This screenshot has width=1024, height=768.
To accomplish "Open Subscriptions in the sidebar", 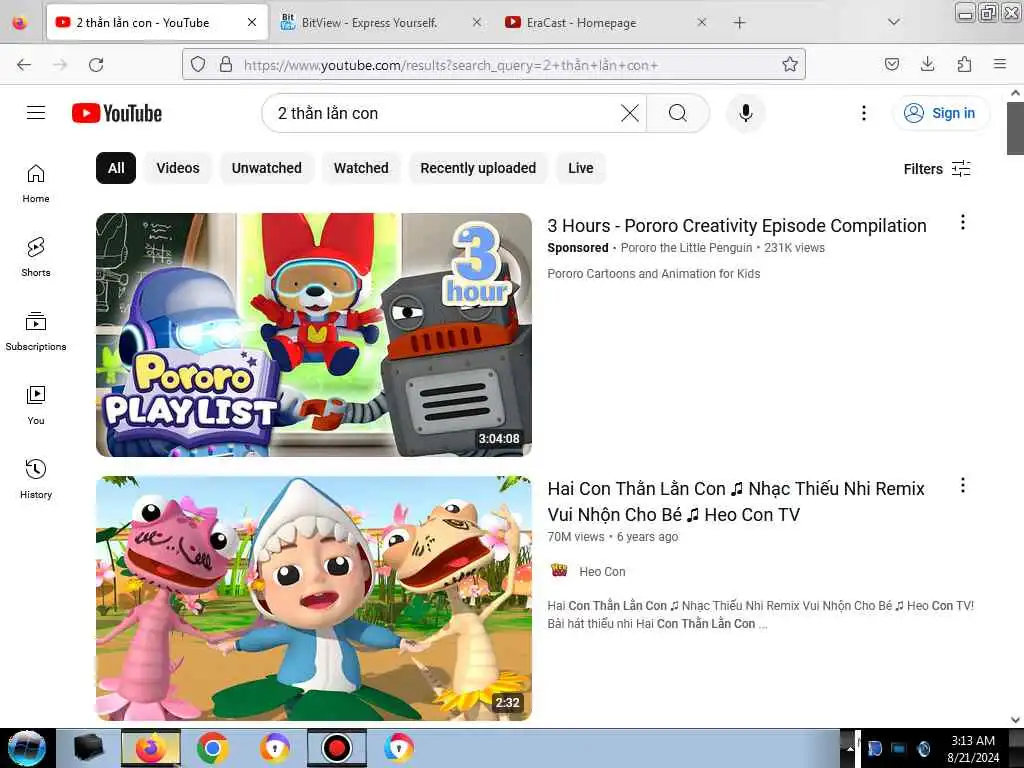I will [x=36, y=331].
